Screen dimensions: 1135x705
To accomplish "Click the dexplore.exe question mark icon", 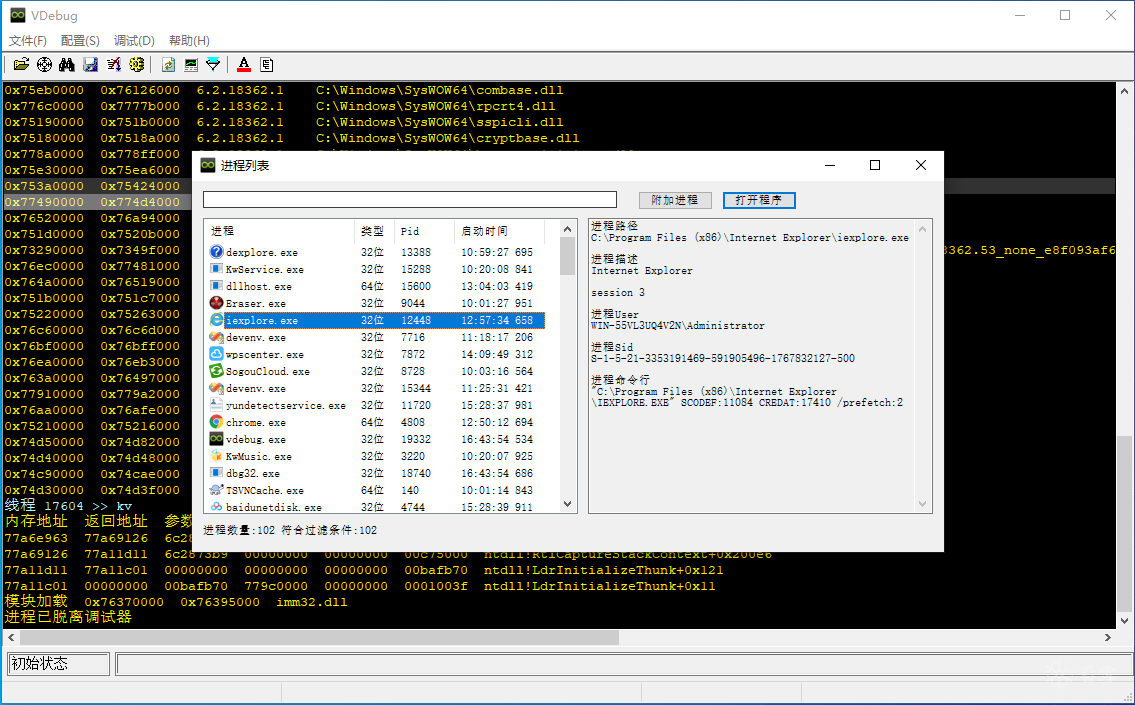I will (x=216, y=252).
